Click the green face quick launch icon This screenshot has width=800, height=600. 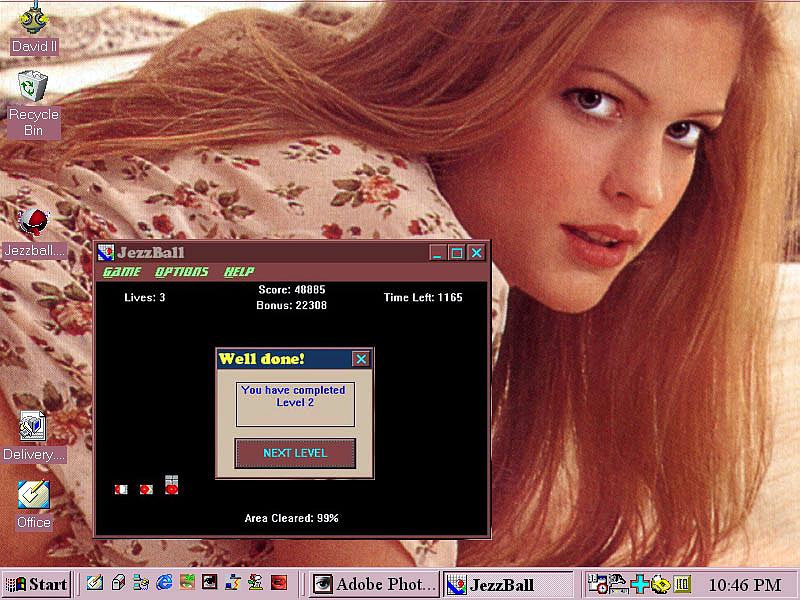[x=187, y=583]
